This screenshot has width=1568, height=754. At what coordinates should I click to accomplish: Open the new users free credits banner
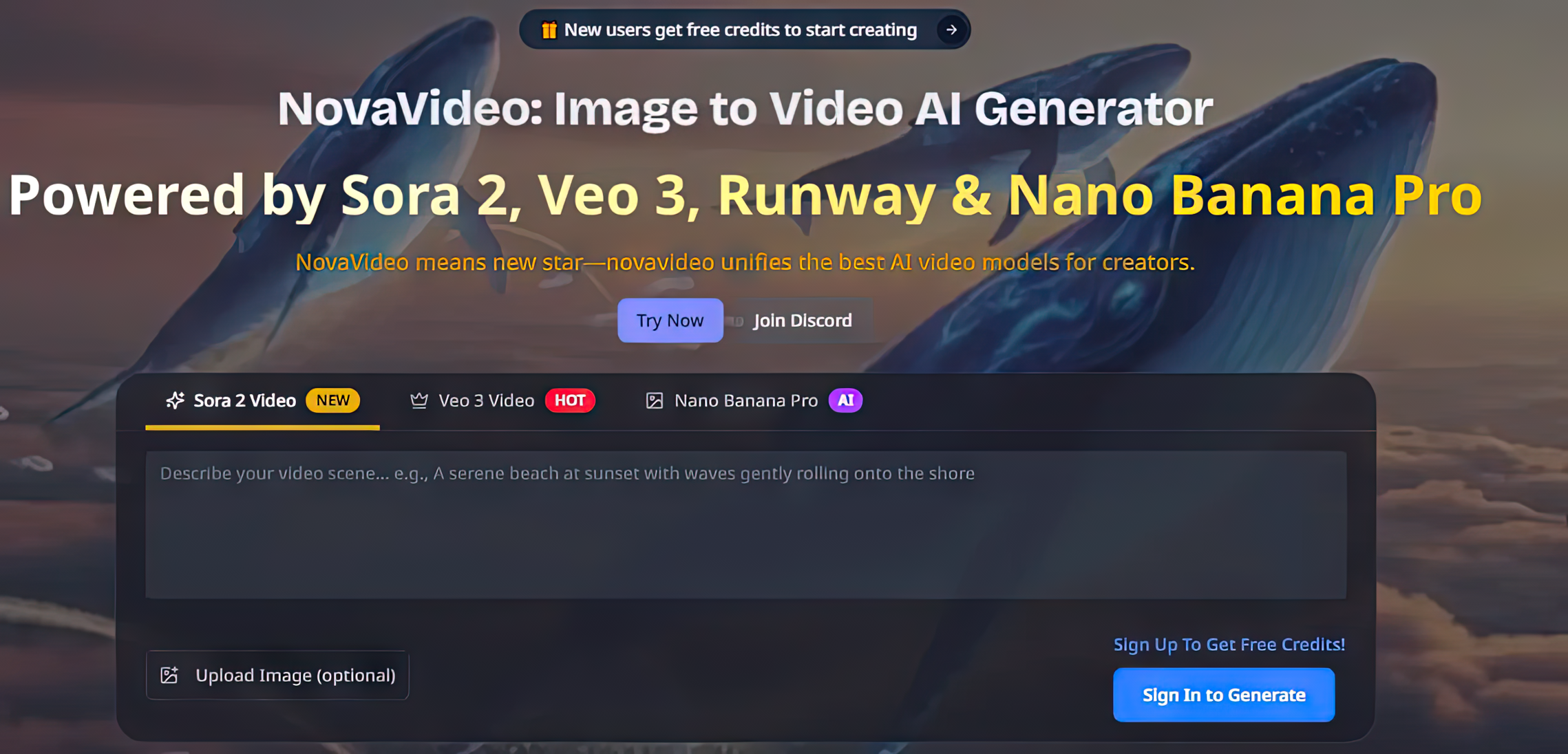[x=740, y=30]
